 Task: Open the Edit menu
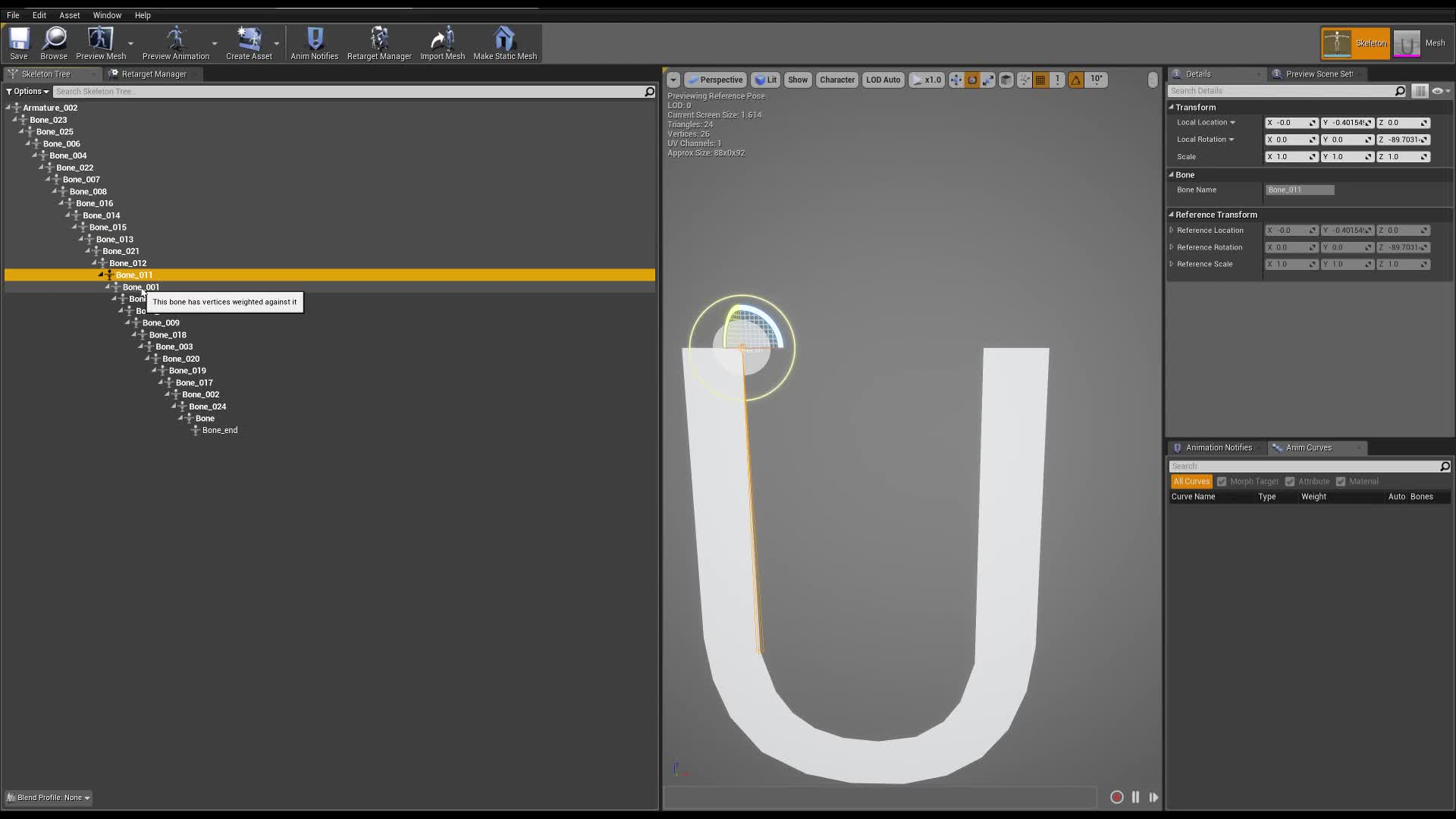click(39, 15)
